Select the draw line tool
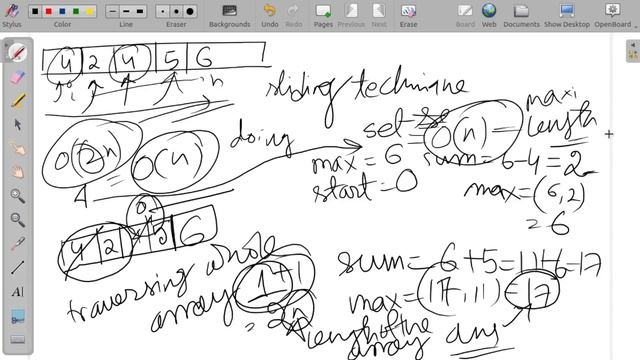 18,268
